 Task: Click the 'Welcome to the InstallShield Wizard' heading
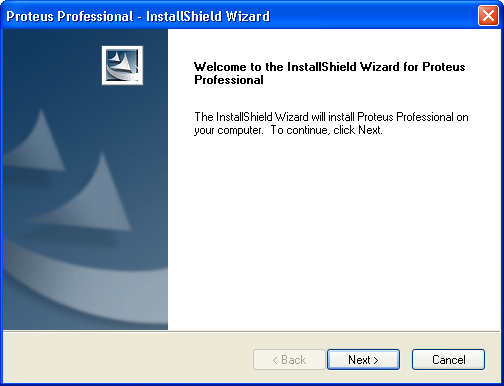pyautogui.click(x=329, y=73)
